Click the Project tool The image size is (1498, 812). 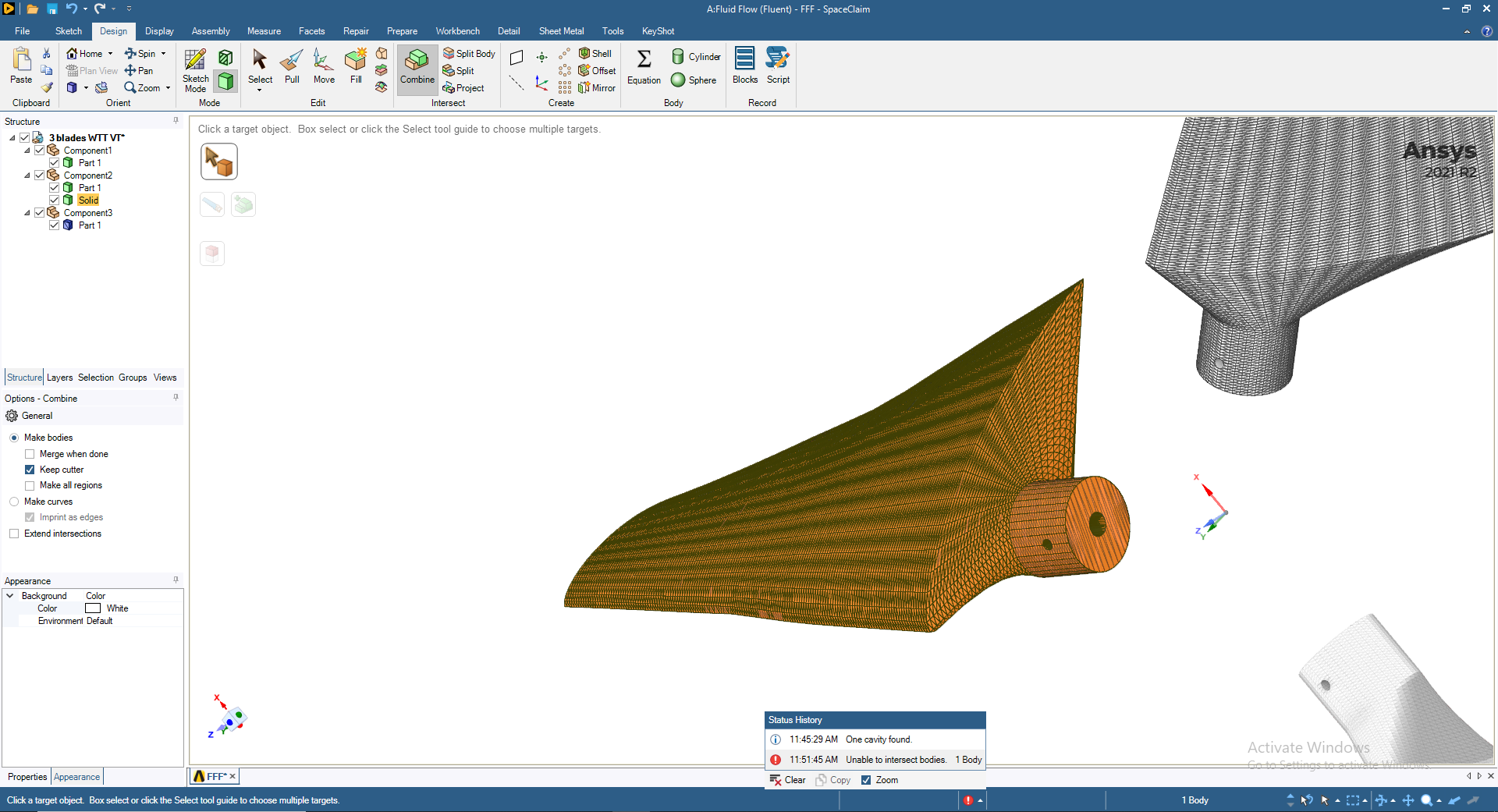coord(463,88)
